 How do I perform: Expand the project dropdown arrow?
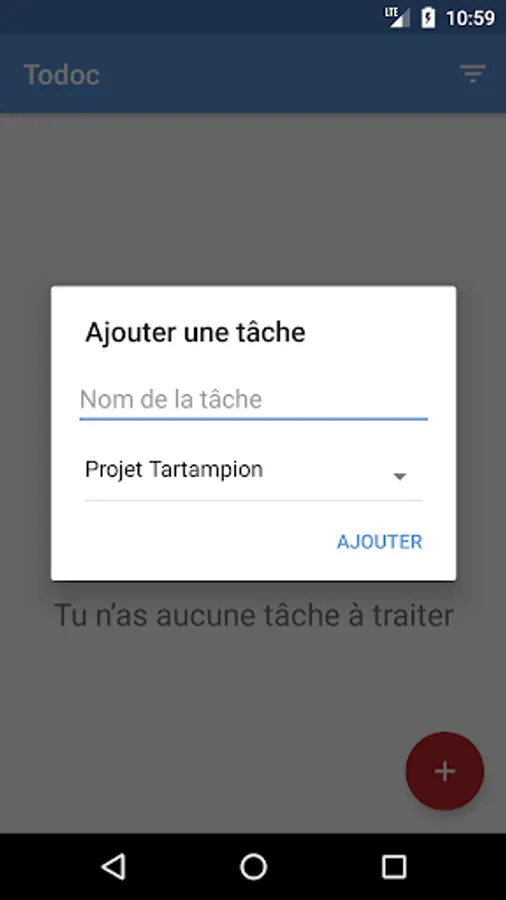point(399,476)
